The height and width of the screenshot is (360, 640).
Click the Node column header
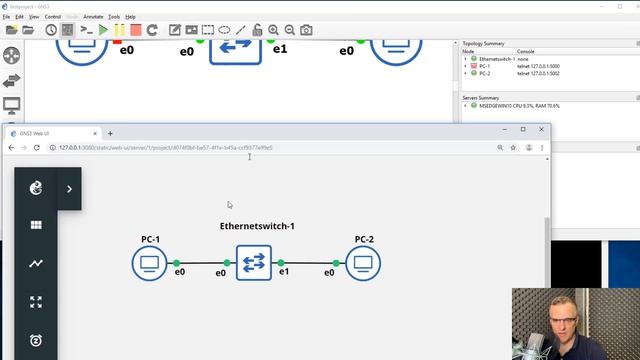click(468, 51)
